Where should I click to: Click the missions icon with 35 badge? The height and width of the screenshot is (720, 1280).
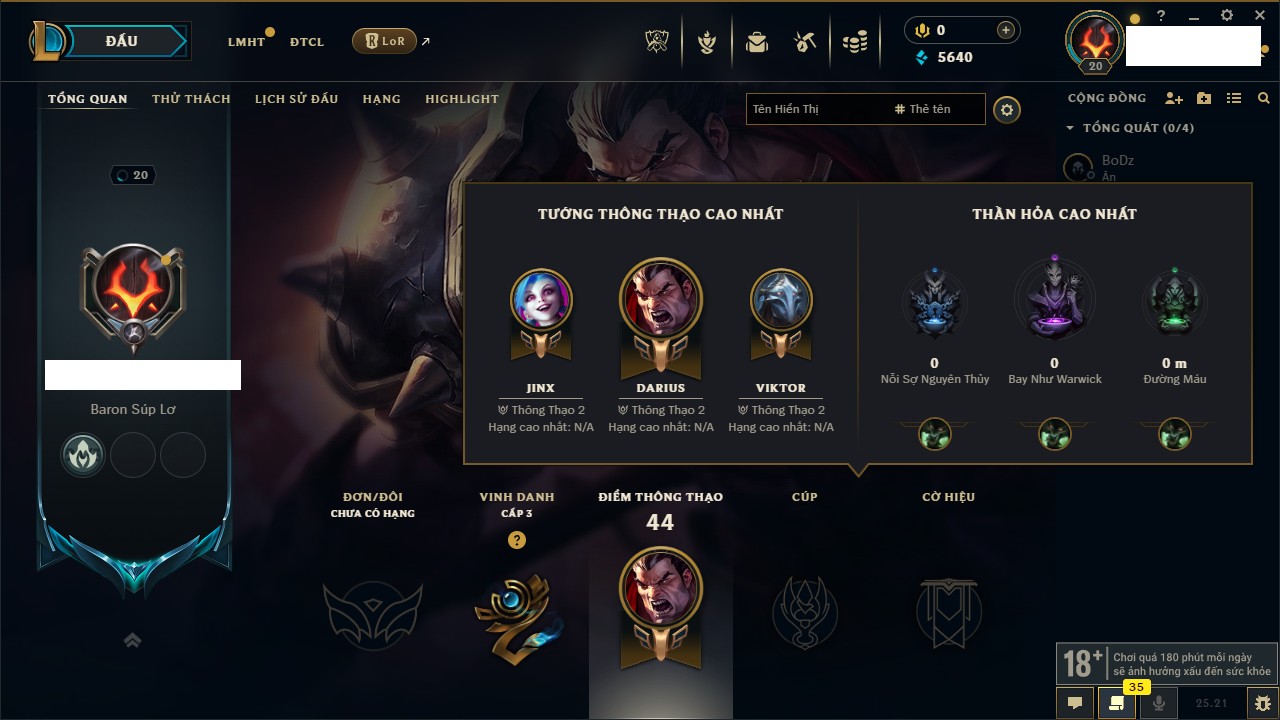pyautogui.click(x=1117, y=703)
